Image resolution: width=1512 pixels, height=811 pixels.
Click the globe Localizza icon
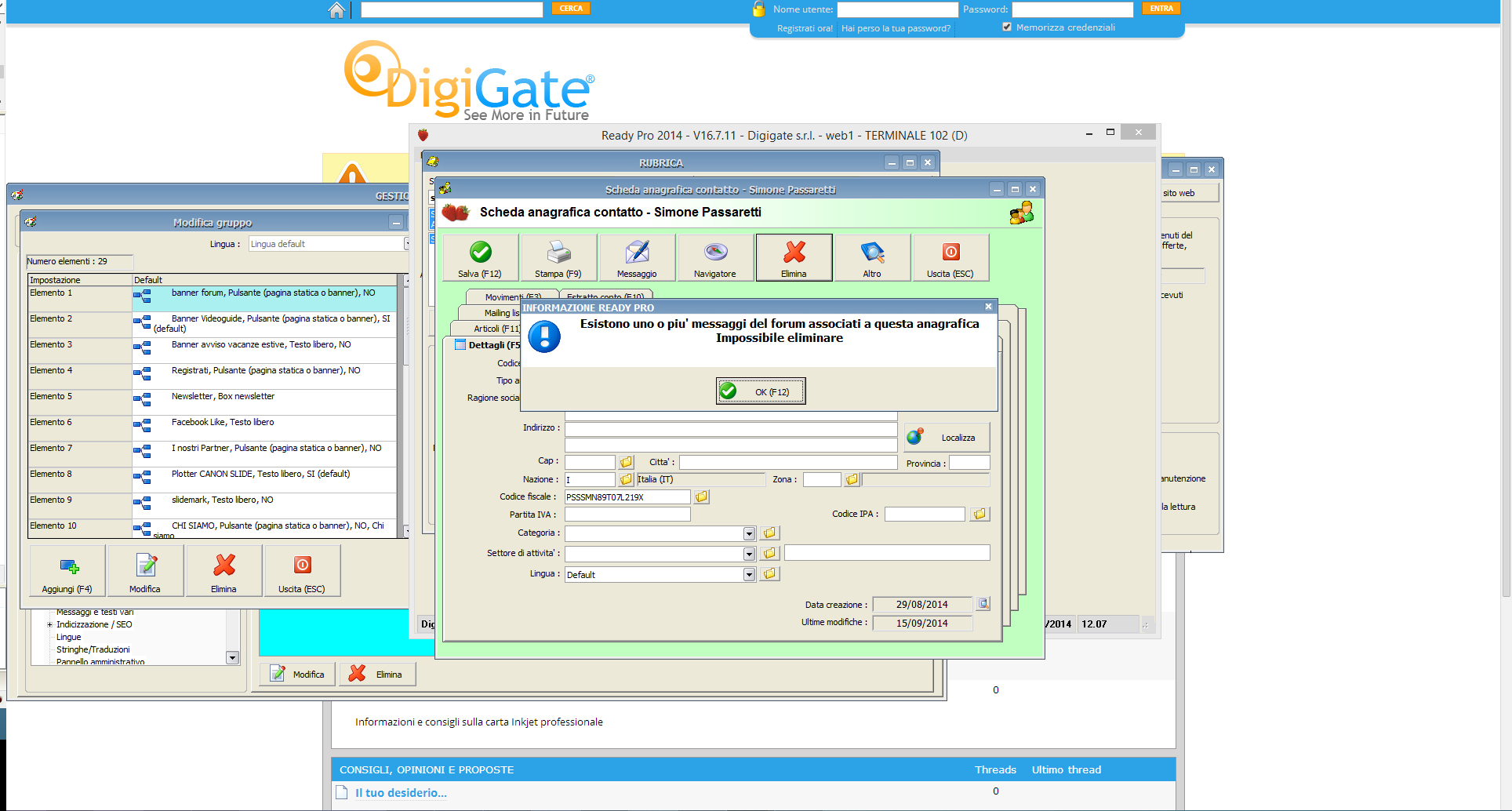click(x=915, y=437)
